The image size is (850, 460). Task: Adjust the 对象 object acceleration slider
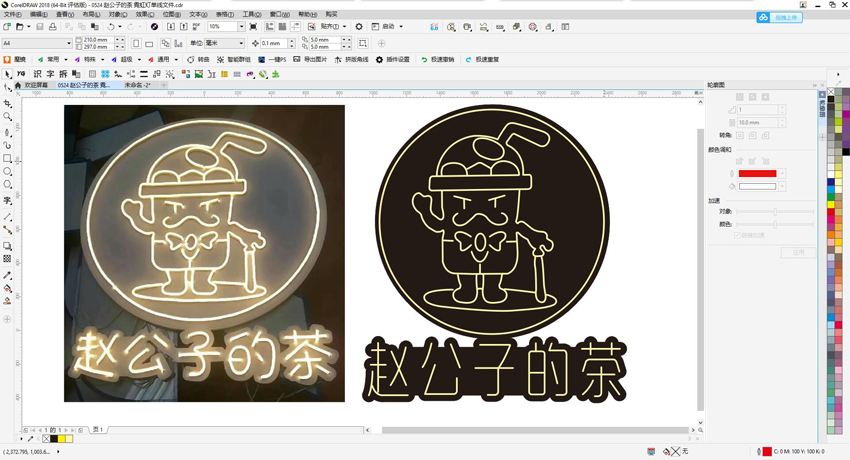pyautogui.click(x=775, y=211)
